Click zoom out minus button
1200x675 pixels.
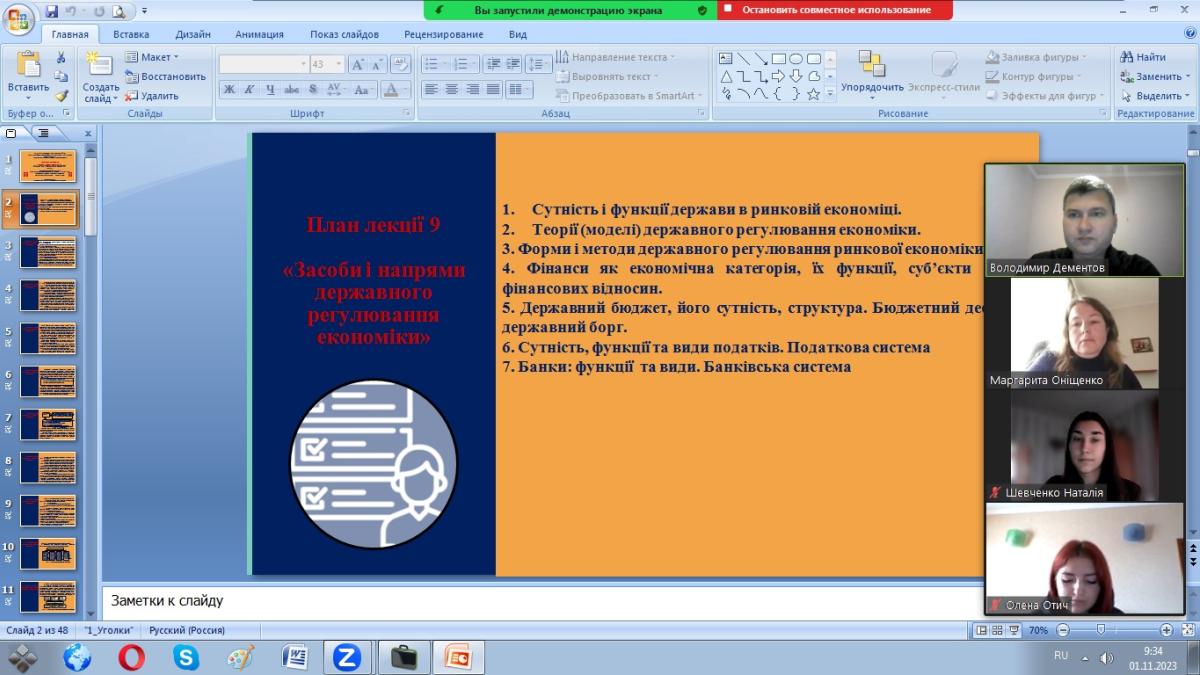coord(1063,630)
